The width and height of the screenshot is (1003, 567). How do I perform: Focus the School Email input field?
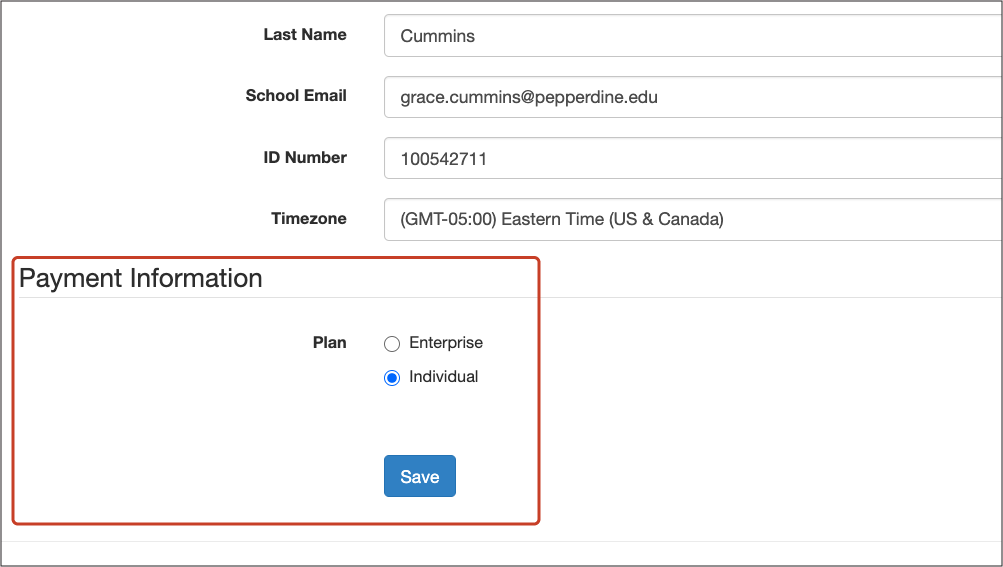pyautogui.click(x=693, y=97)
